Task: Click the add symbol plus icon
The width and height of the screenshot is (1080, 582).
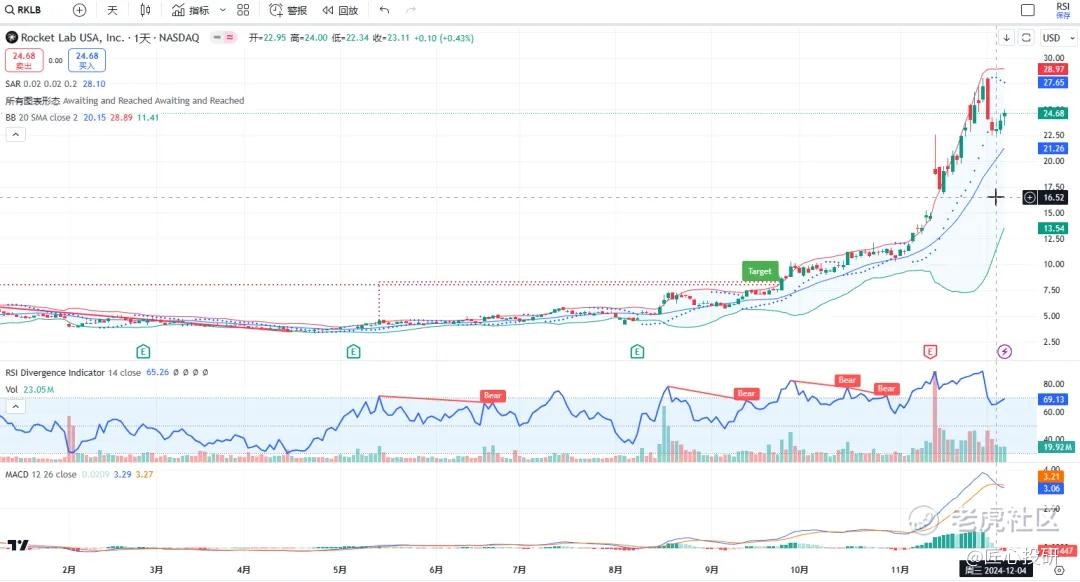Action: (x=79, y=10)
